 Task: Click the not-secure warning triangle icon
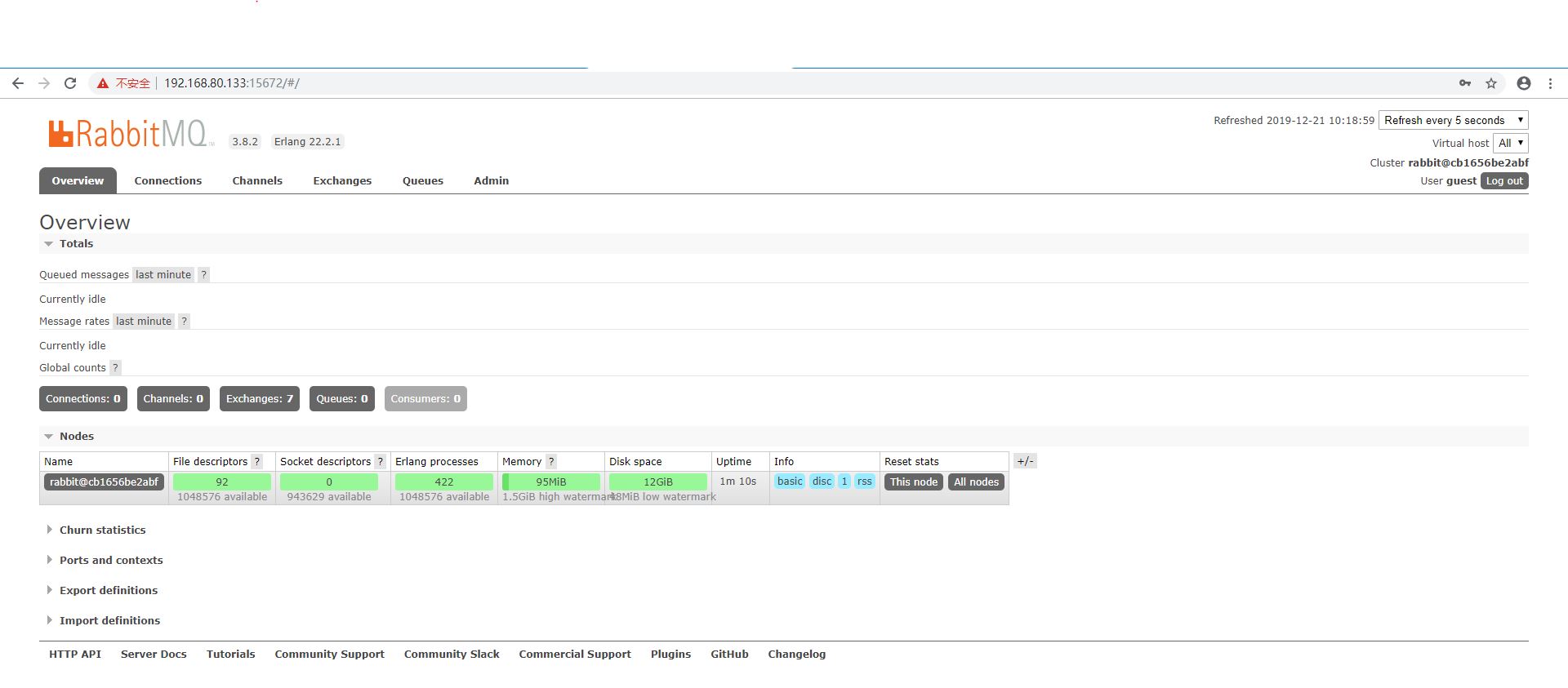[103, 83]
